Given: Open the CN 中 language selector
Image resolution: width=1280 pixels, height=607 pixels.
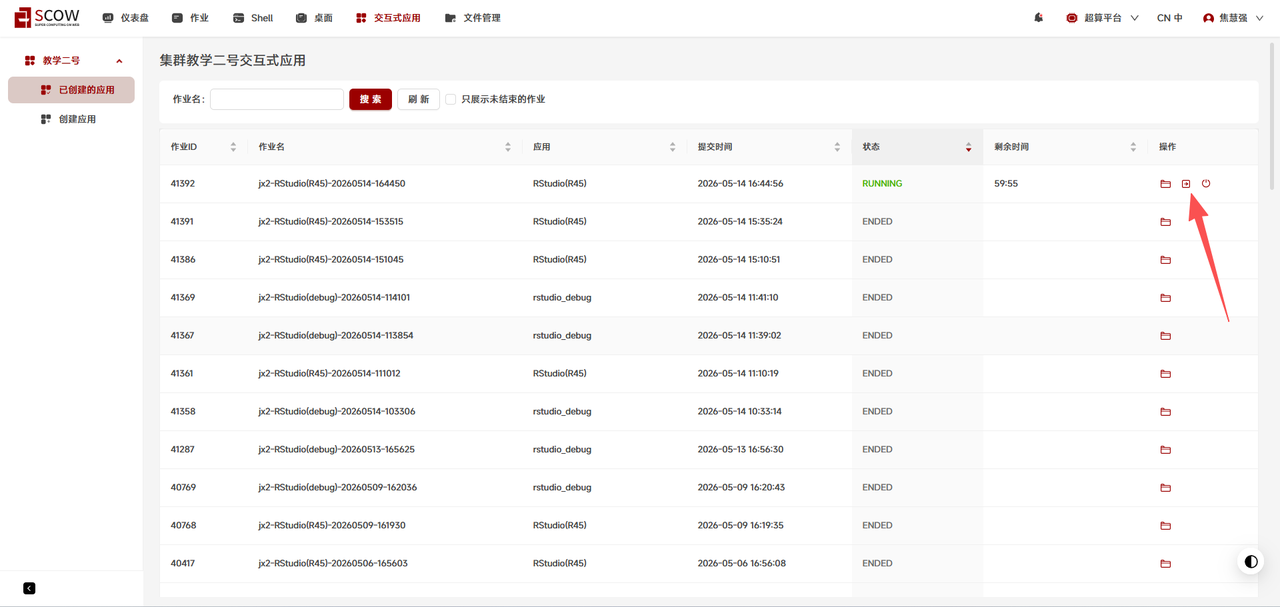Looking at the screenshot, I should (x=1169, y=18).
